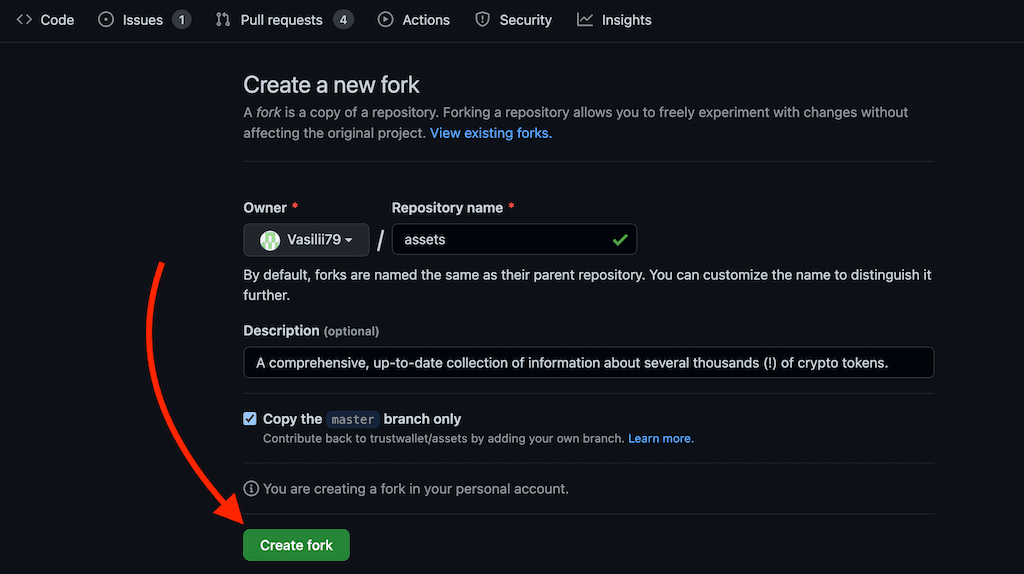Click the Create fork button

click(x=296, y=545)
